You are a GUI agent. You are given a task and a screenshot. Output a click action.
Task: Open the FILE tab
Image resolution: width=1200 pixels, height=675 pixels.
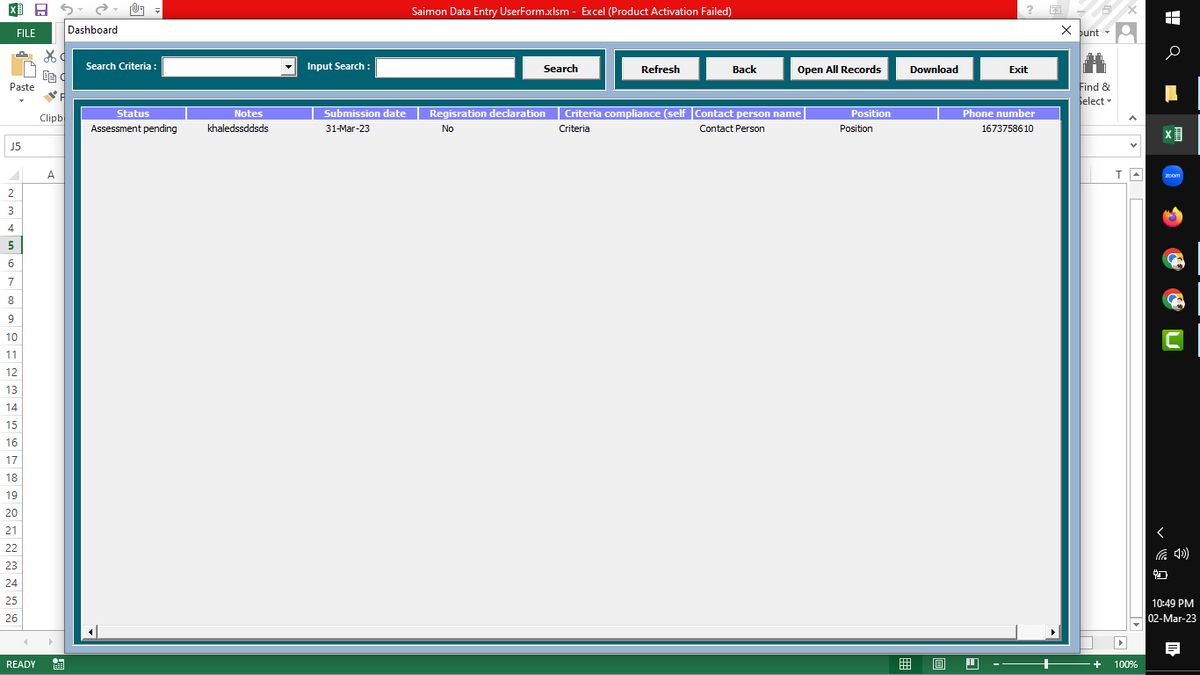pos(25,33)
